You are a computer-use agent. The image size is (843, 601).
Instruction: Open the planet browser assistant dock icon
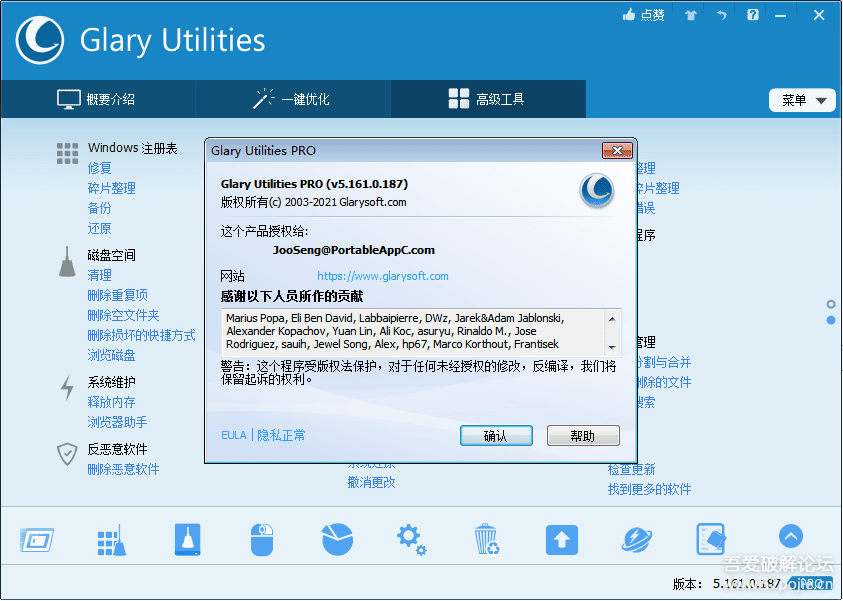[x=637, y=540]
